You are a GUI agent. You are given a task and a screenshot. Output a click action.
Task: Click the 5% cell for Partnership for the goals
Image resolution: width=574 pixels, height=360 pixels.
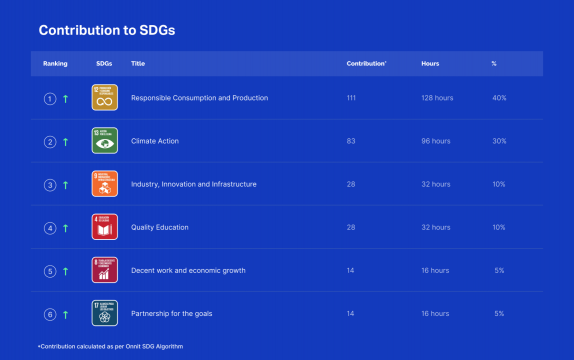click(x=499, y=313)
